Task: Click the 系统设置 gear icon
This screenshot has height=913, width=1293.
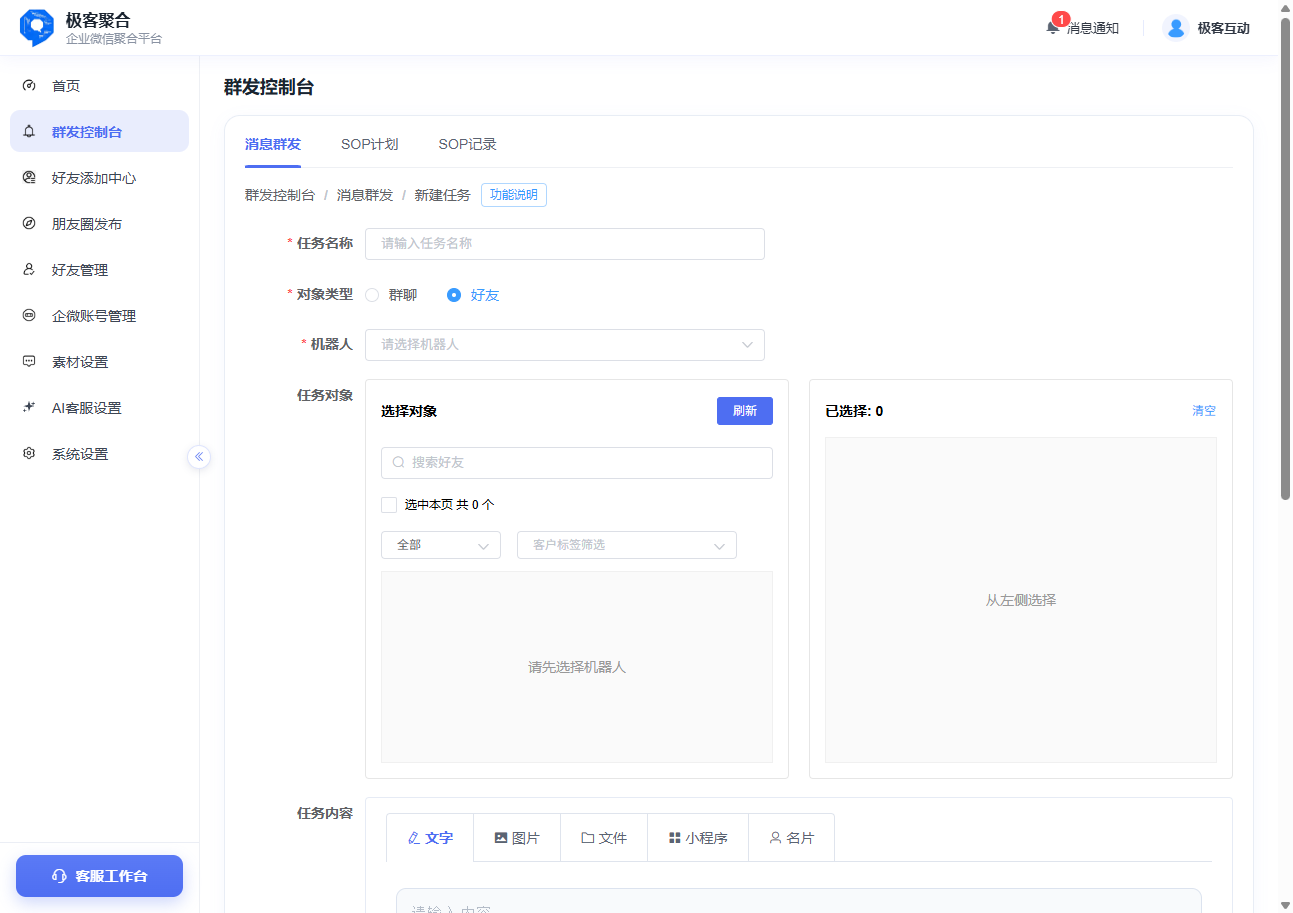Action: coord(29,454)
